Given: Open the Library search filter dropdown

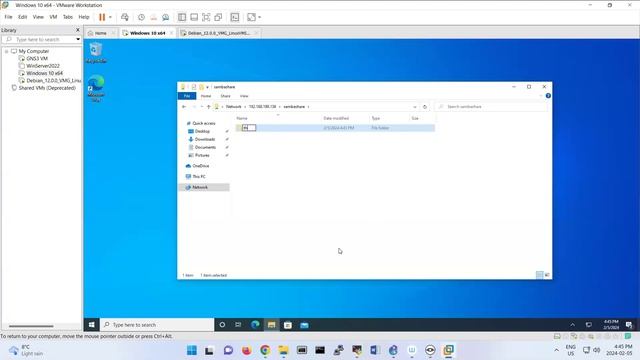Looking at the screenshot, I should click(x=78, y=40).
